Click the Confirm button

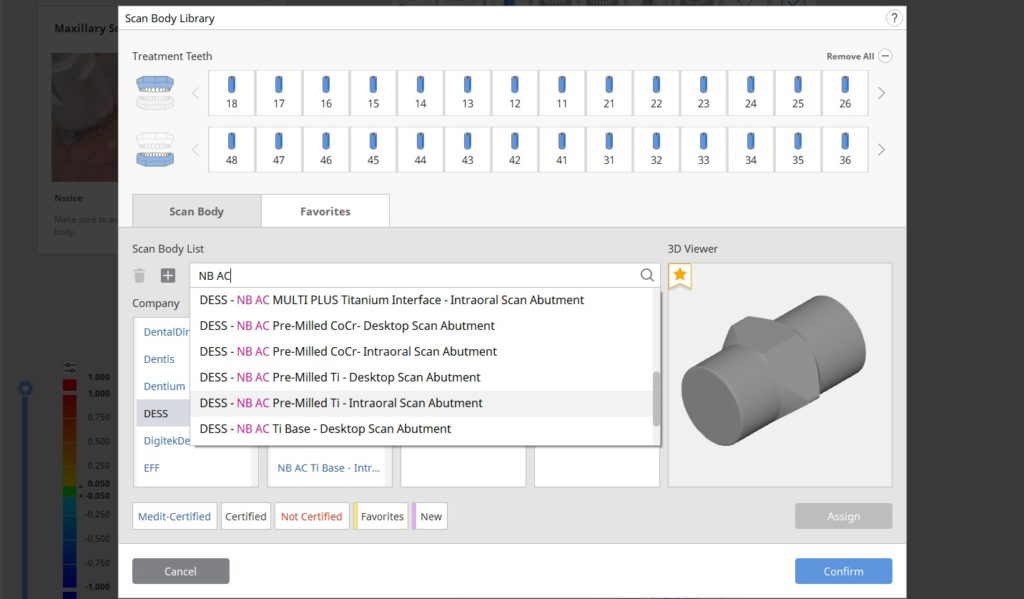[843, 571]
